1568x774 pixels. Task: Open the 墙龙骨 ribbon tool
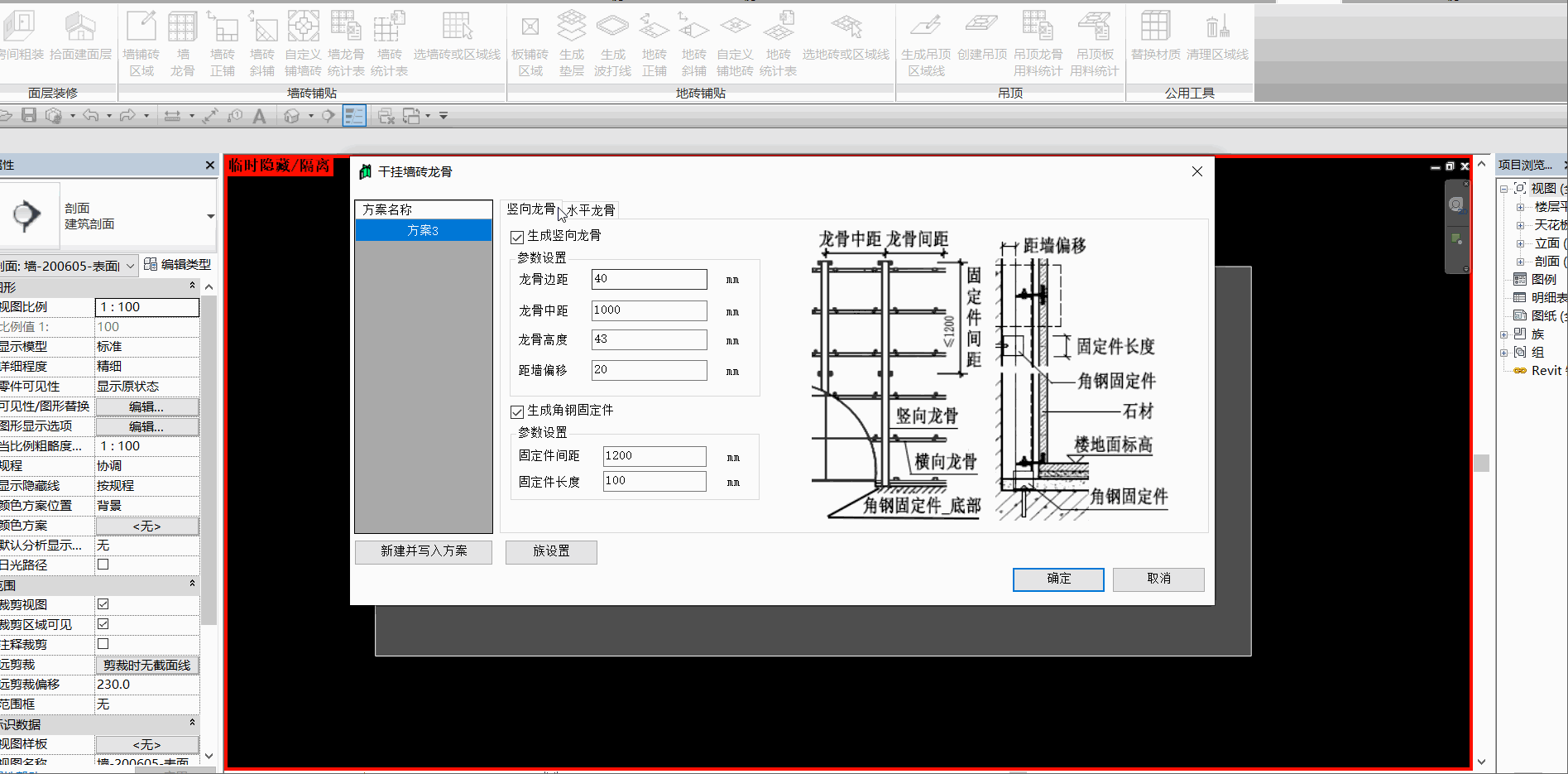pyautogui.click(x=182, y=44)
